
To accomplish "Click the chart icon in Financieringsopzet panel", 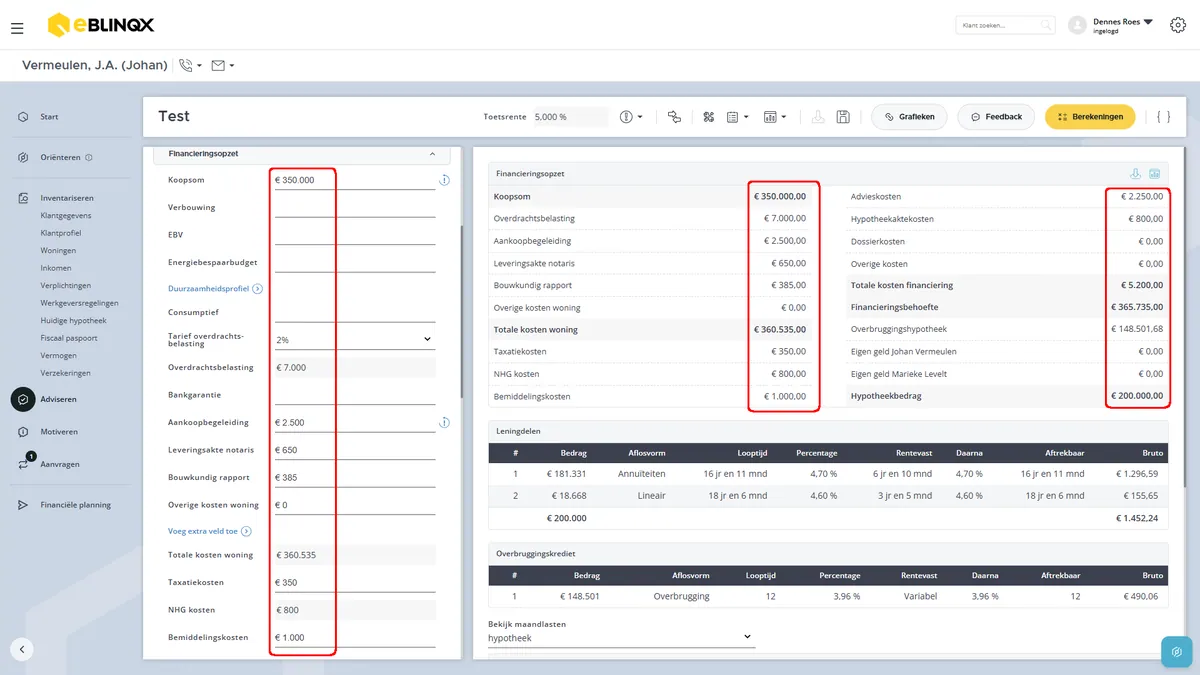I will 1154,173.
